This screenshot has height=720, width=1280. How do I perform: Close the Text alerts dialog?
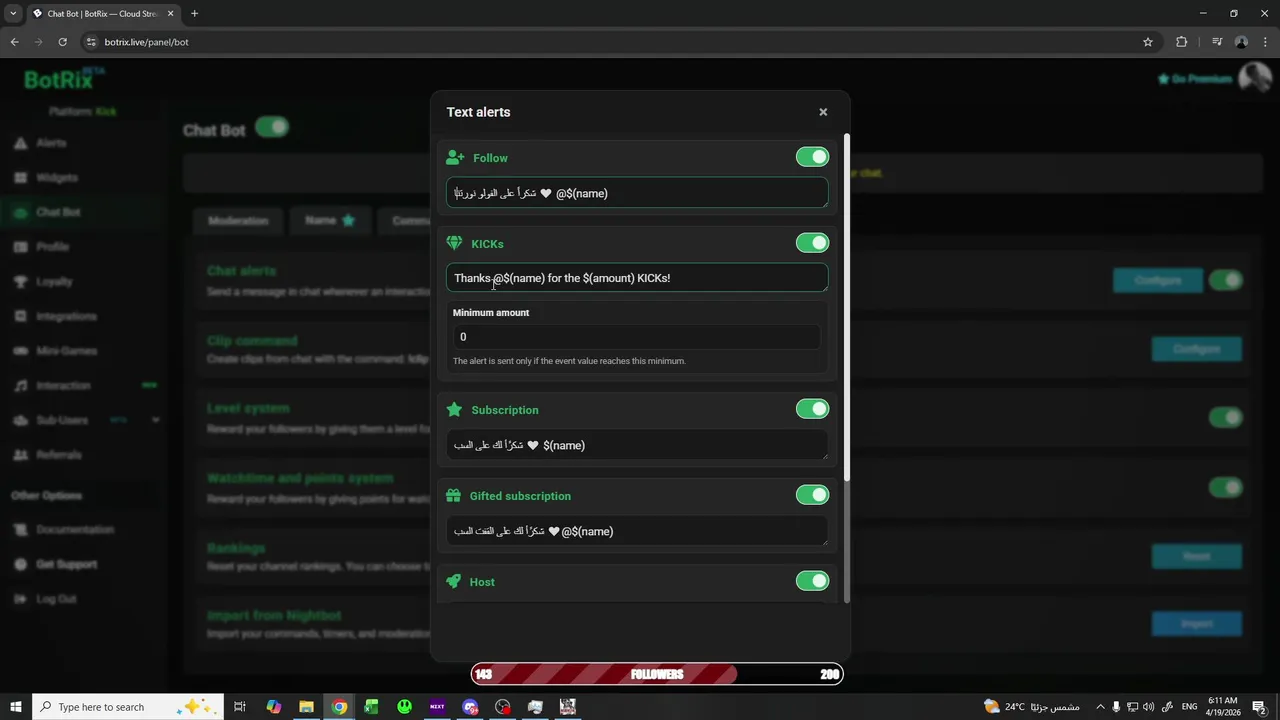(x=823, y=112)
